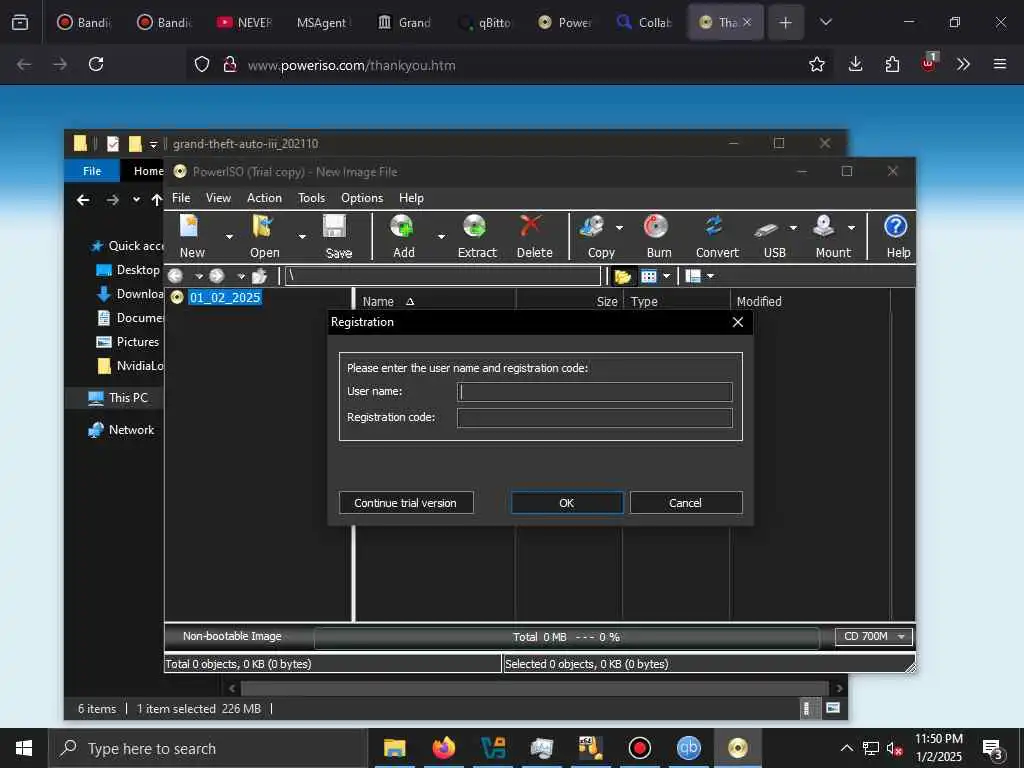Open browser downloads panel
This screenshot has width=1024, height=768.
click(x=855, y=64)
